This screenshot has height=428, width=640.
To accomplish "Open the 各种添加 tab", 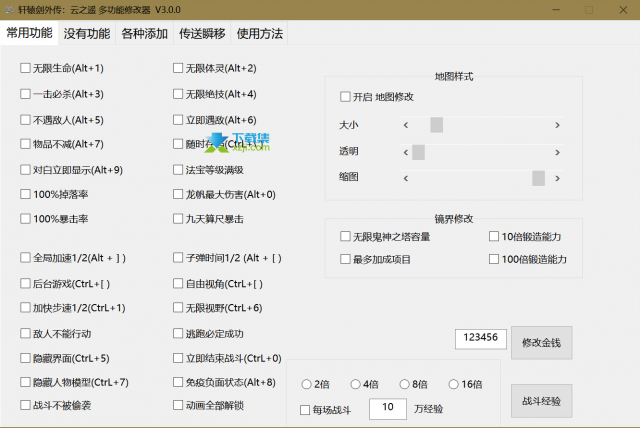I will (x=144, y=33).
